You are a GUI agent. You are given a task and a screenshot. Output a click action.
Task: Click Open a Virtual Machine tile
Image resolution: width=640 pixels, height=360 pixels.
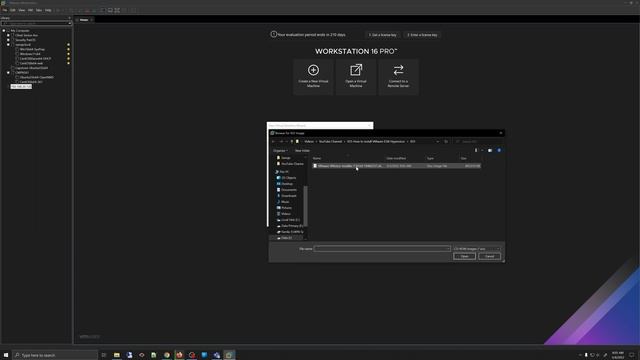coord(356,77)
